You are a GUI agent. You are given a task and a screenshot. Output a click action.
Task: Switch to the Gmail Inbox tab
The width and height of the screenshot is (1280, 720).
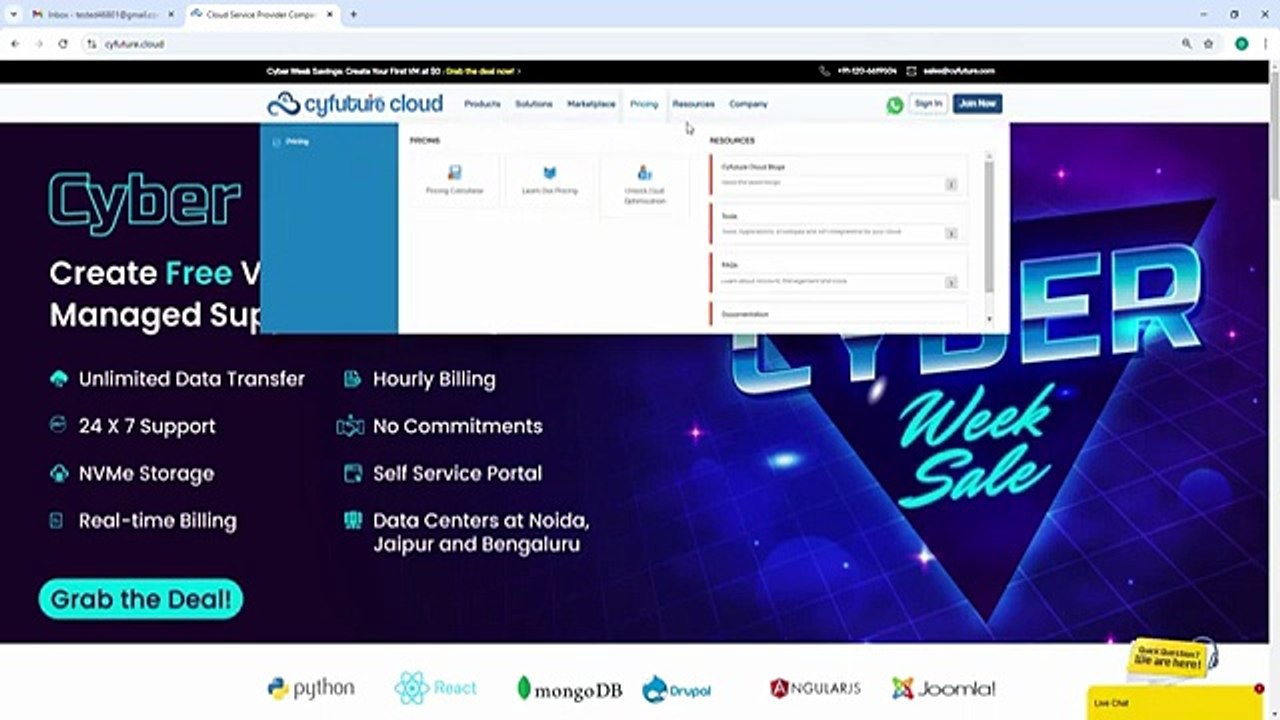[x=100, y=15]
